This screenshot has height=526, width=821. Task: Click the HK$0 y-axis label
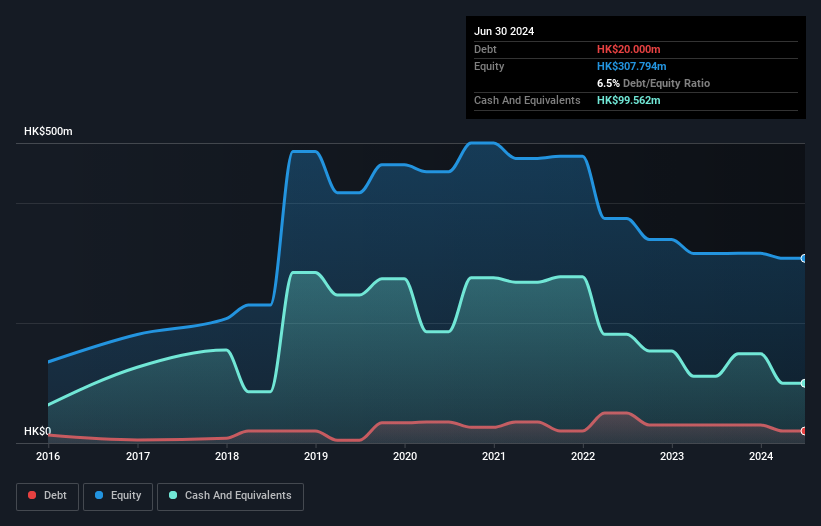(x=38, y=431)
